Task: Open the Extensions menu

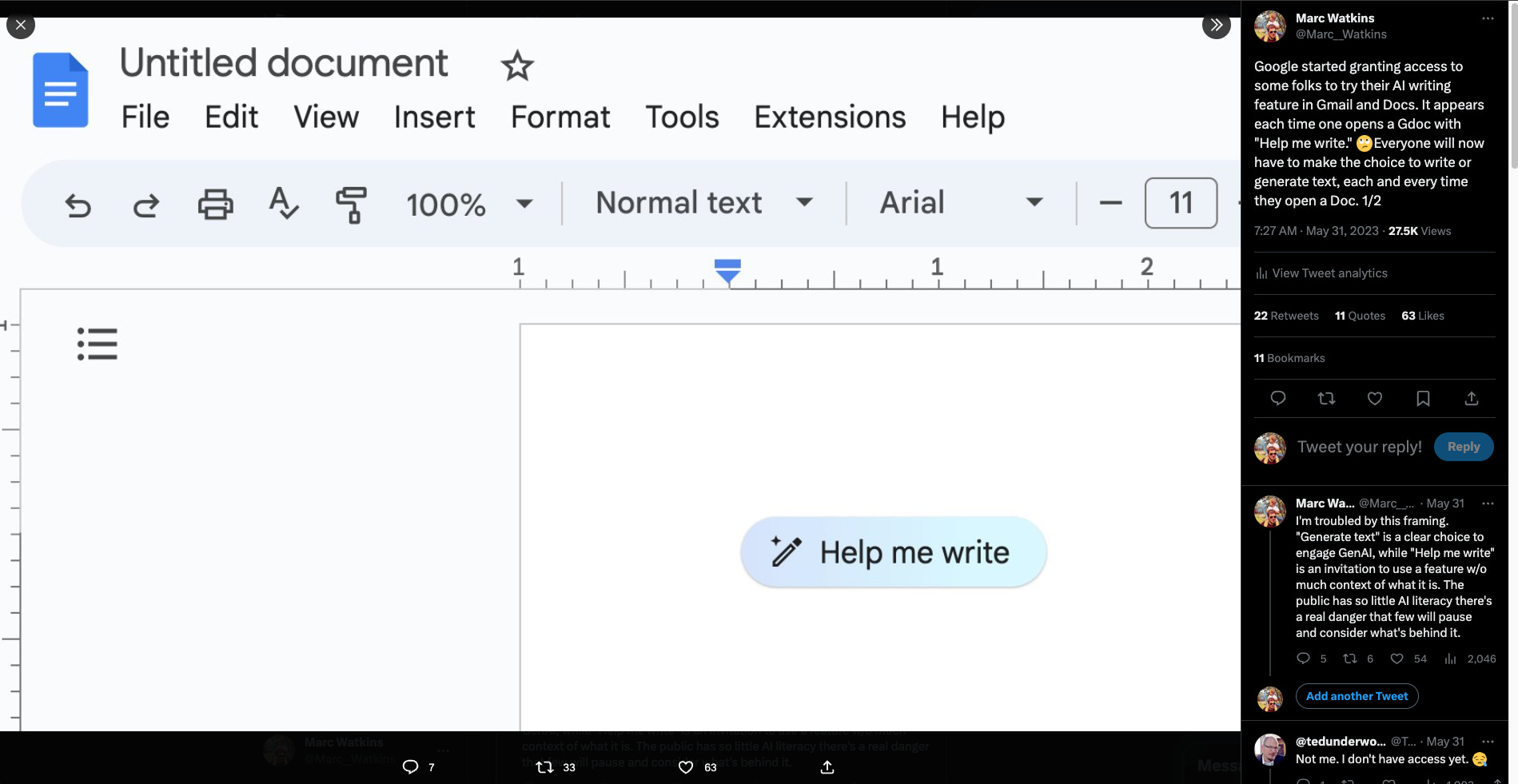Action: pos(830,117)
